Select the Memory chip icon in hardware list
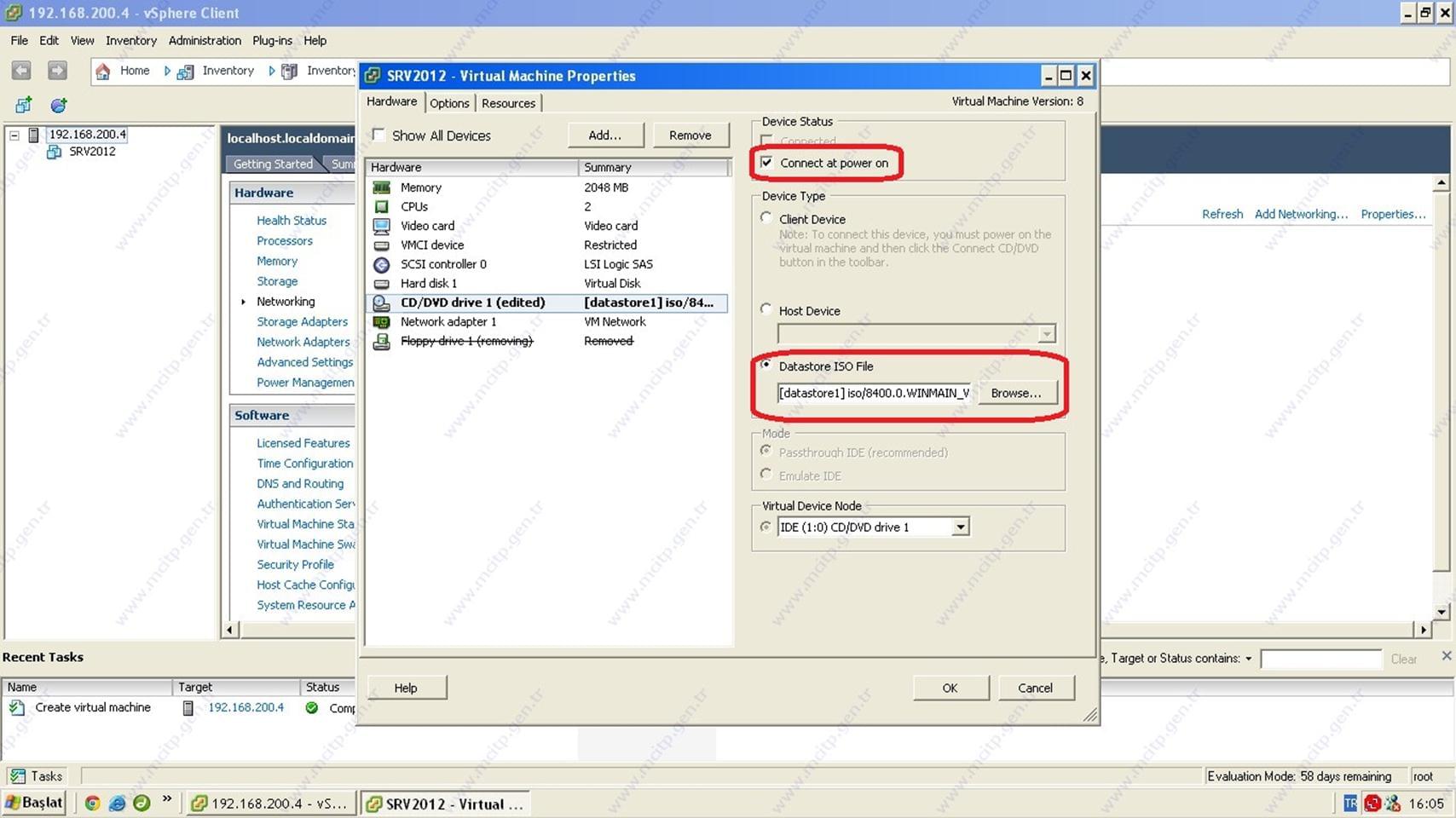This screenshot has width=1456, height=818. pos(382,187)
